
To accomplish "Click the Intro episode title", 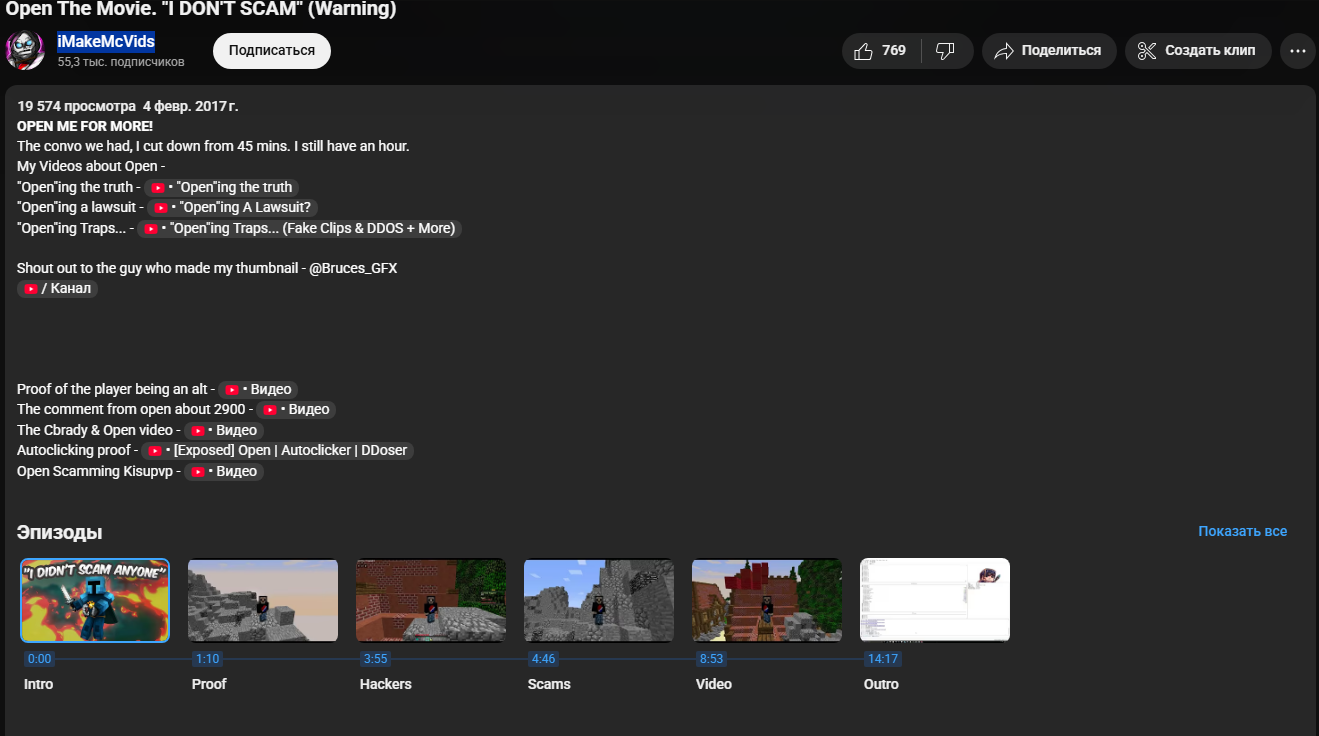I will (x=39, y=685).
